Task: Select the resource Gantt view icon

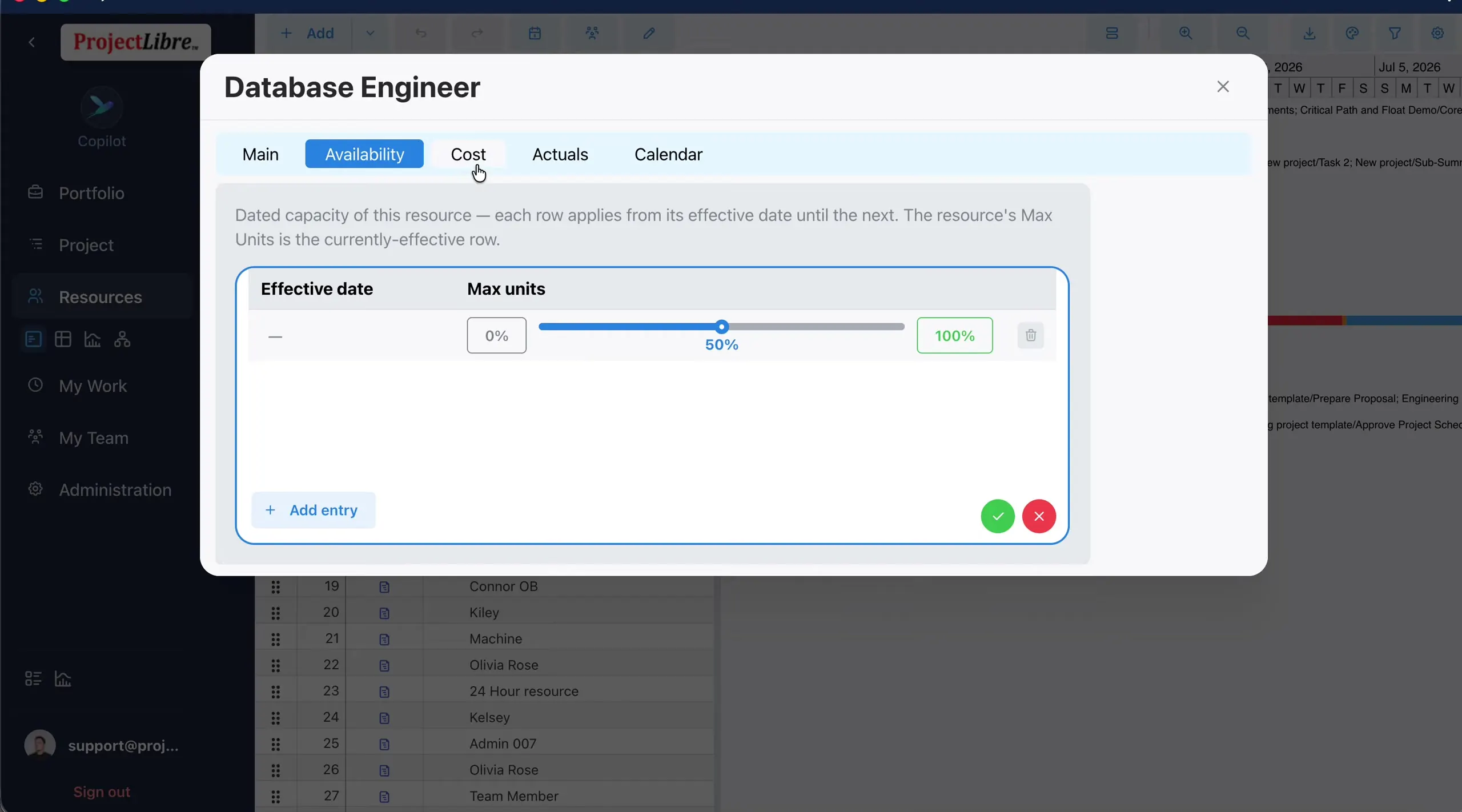Action: 34,339
